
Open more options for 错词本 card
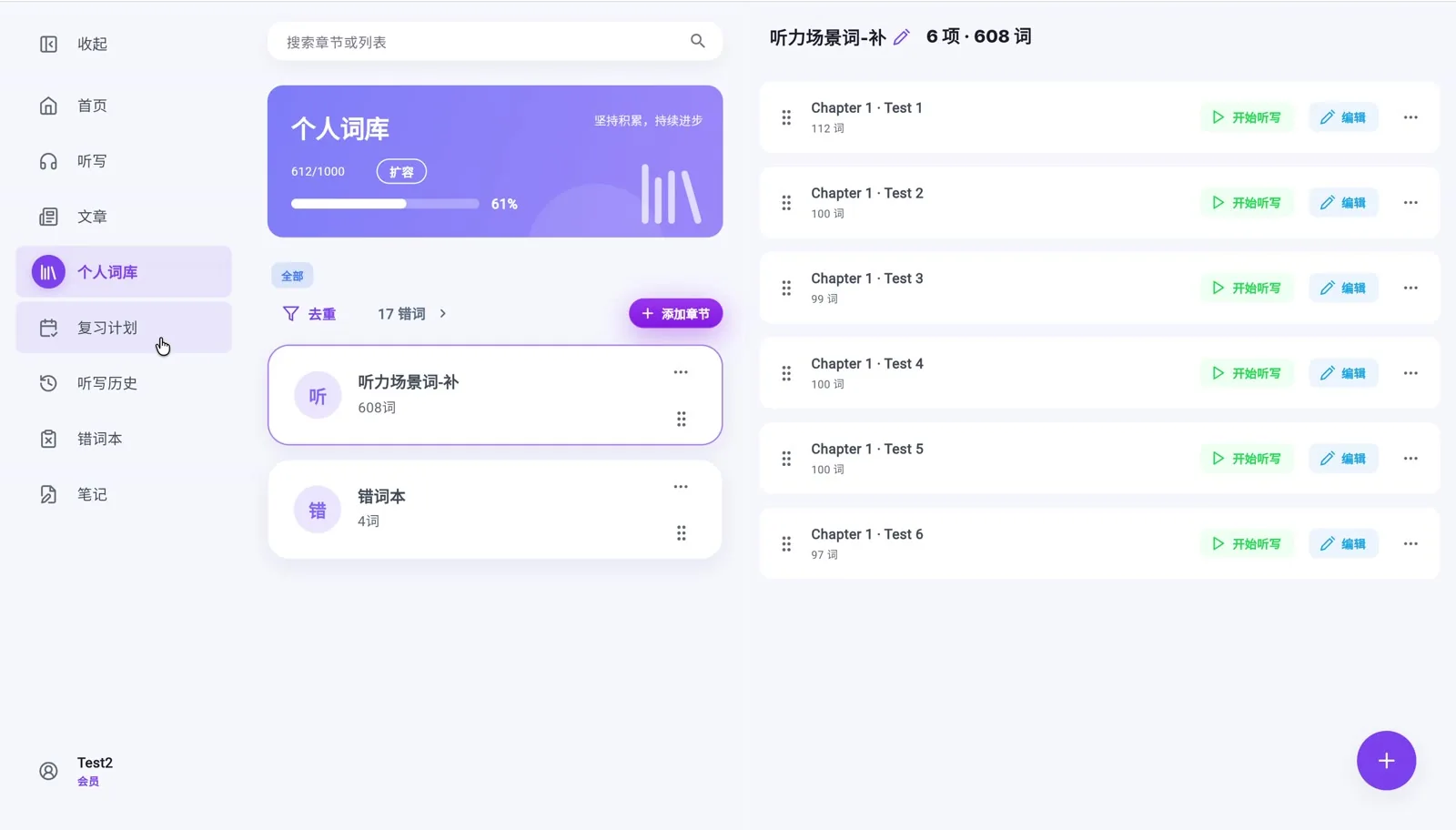point(681,487)
